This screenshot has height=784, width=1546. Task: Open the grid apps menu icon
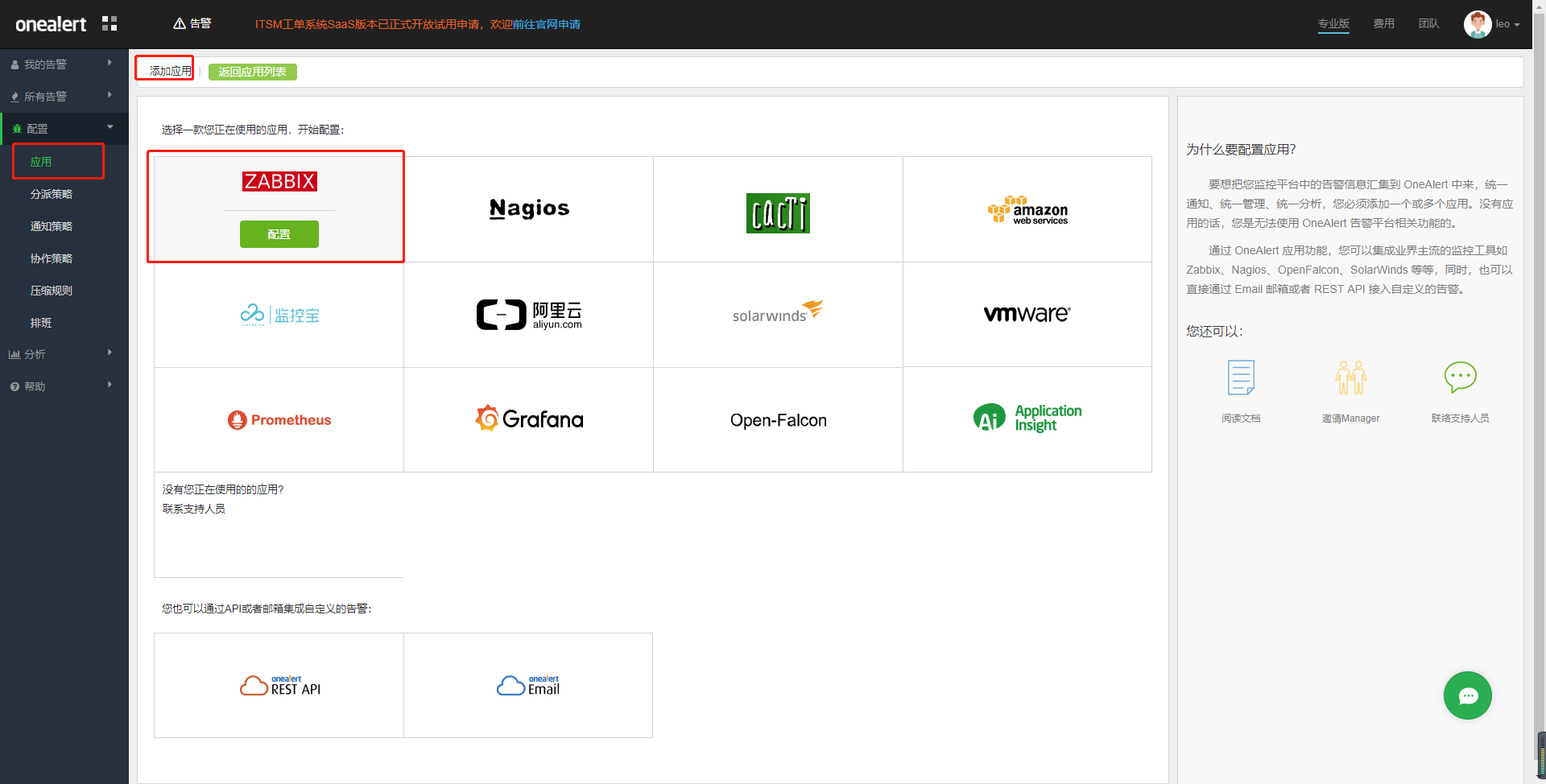tap(110, 23)
